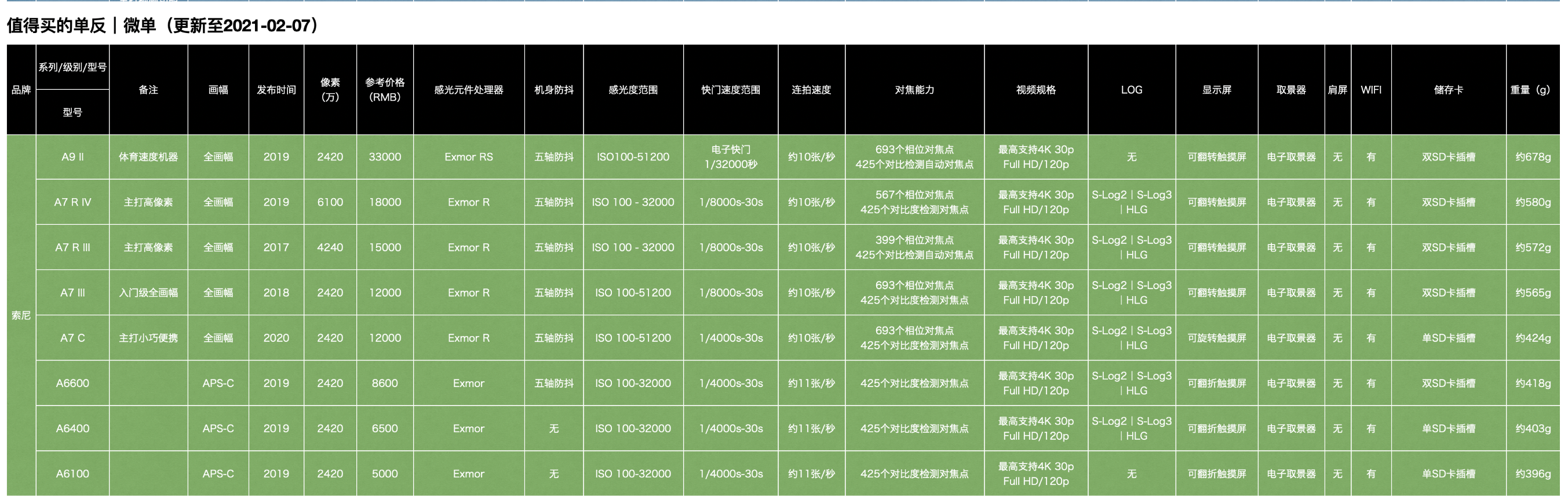Select the release year cell 2020

click(x=276, y=338)
